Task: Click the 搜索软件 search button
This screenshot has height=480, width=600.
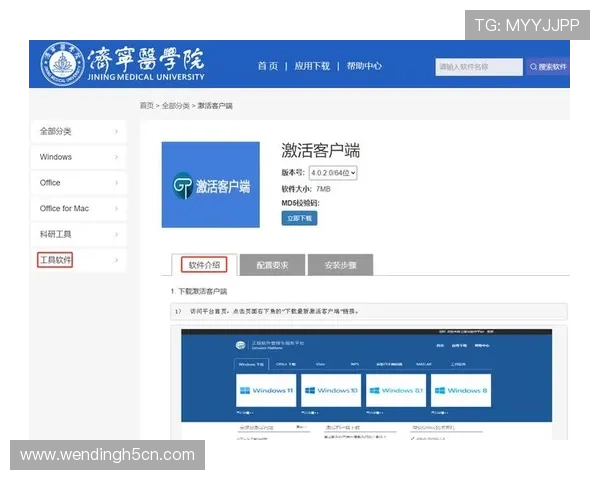Action: coord(548,67)
